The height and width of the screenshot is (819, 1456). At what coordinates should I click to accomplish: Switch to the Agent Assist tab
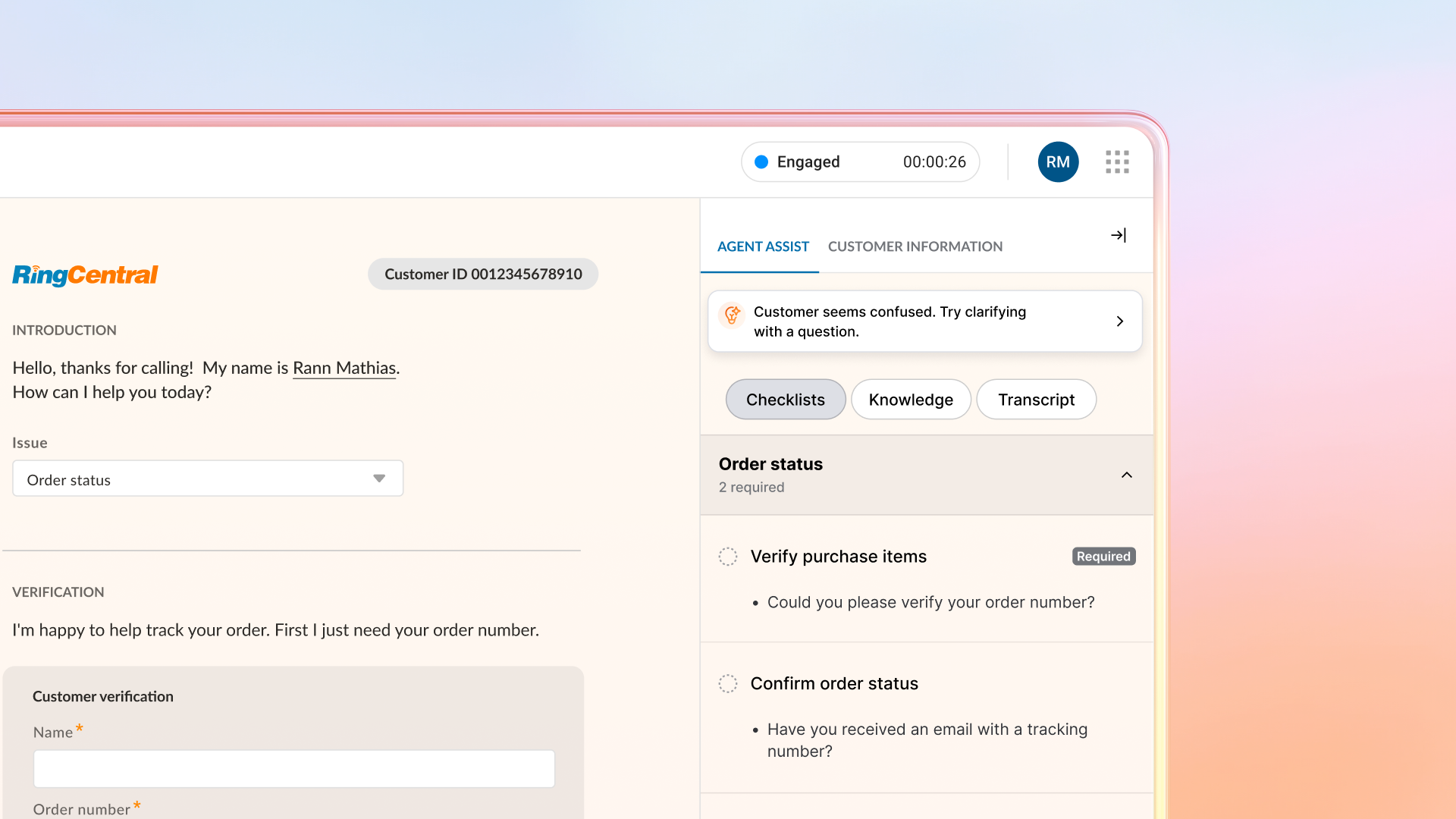click(763, 246)
